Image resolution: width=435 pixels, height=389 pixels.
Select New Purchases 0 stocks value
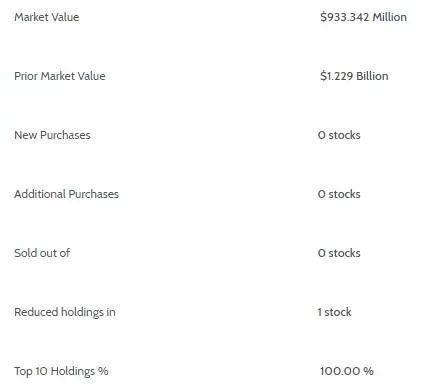[x=339, y=135]
